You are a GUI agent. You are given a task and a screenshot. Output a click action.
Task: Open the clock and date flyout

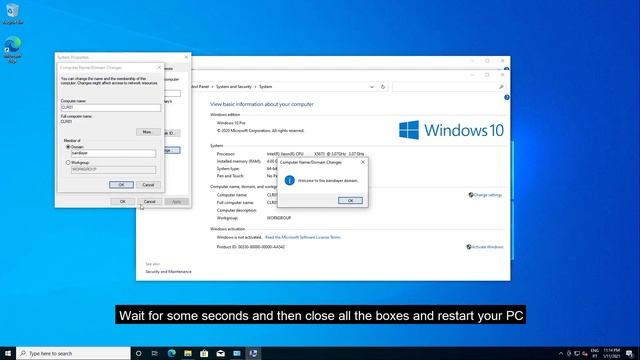tap(611, 353)
